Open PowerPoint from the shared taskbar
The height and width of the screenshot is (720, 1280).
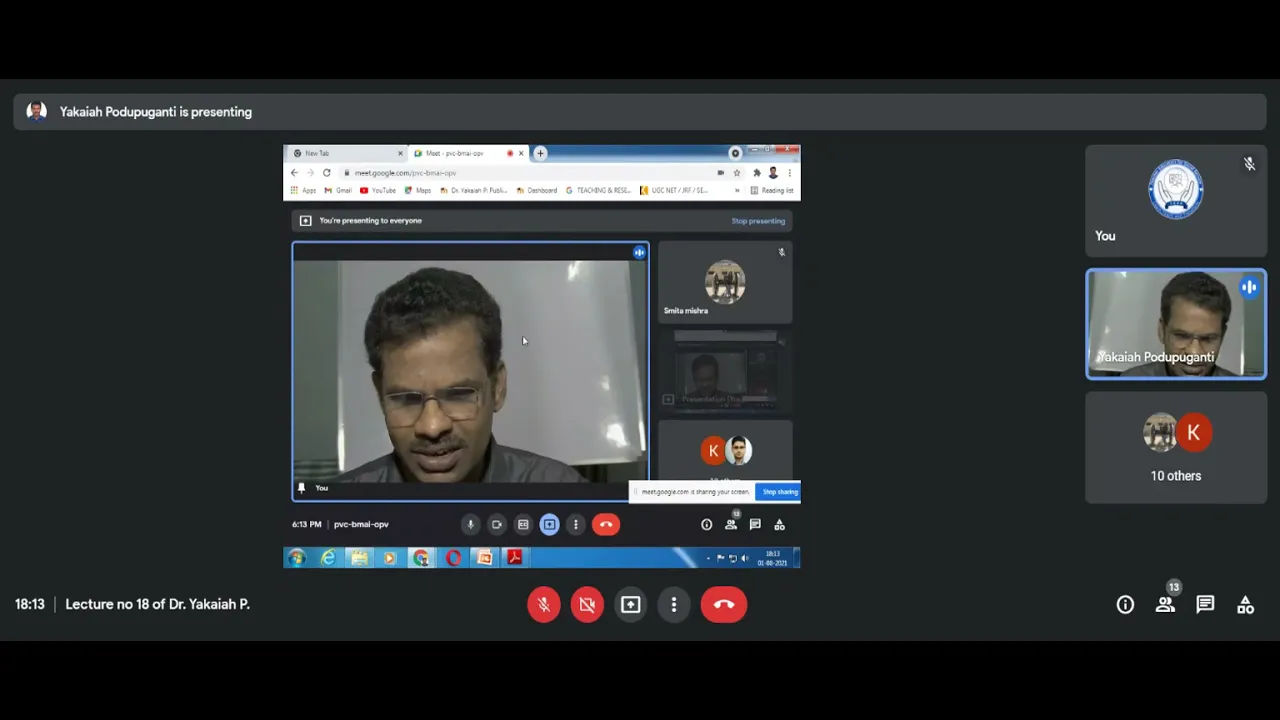click(x=484, y=558)
